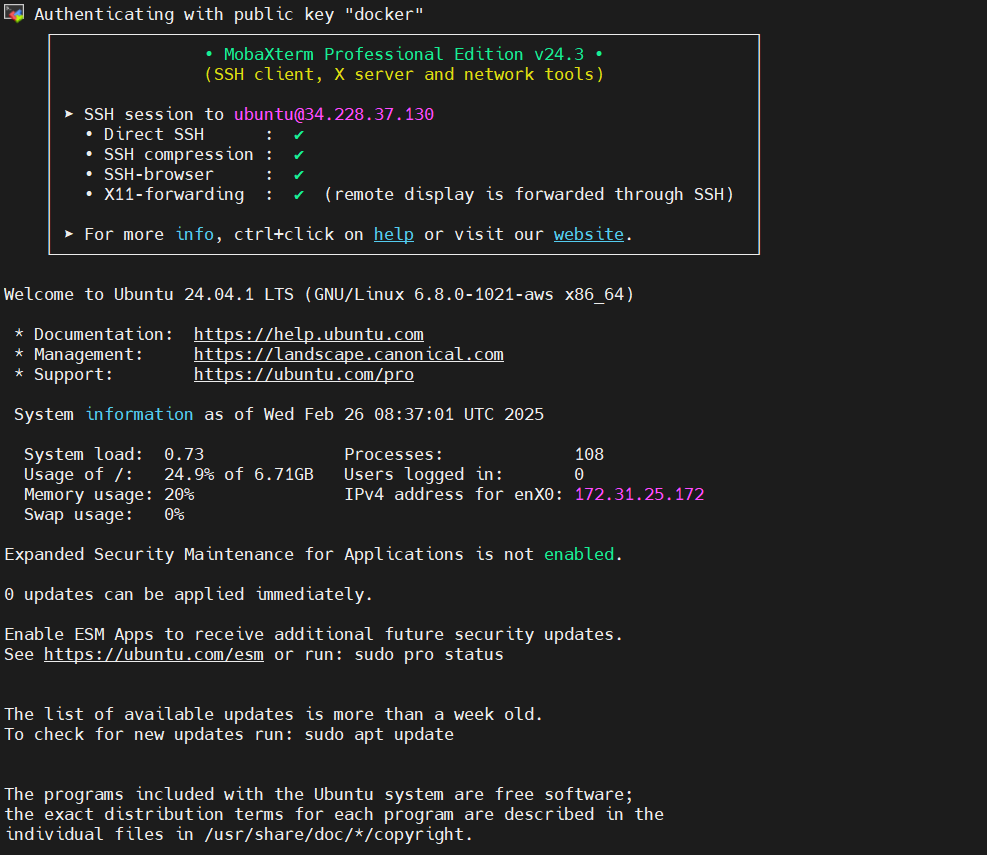Click the SSH-browser green checkmark

click(x=299, y=175)
